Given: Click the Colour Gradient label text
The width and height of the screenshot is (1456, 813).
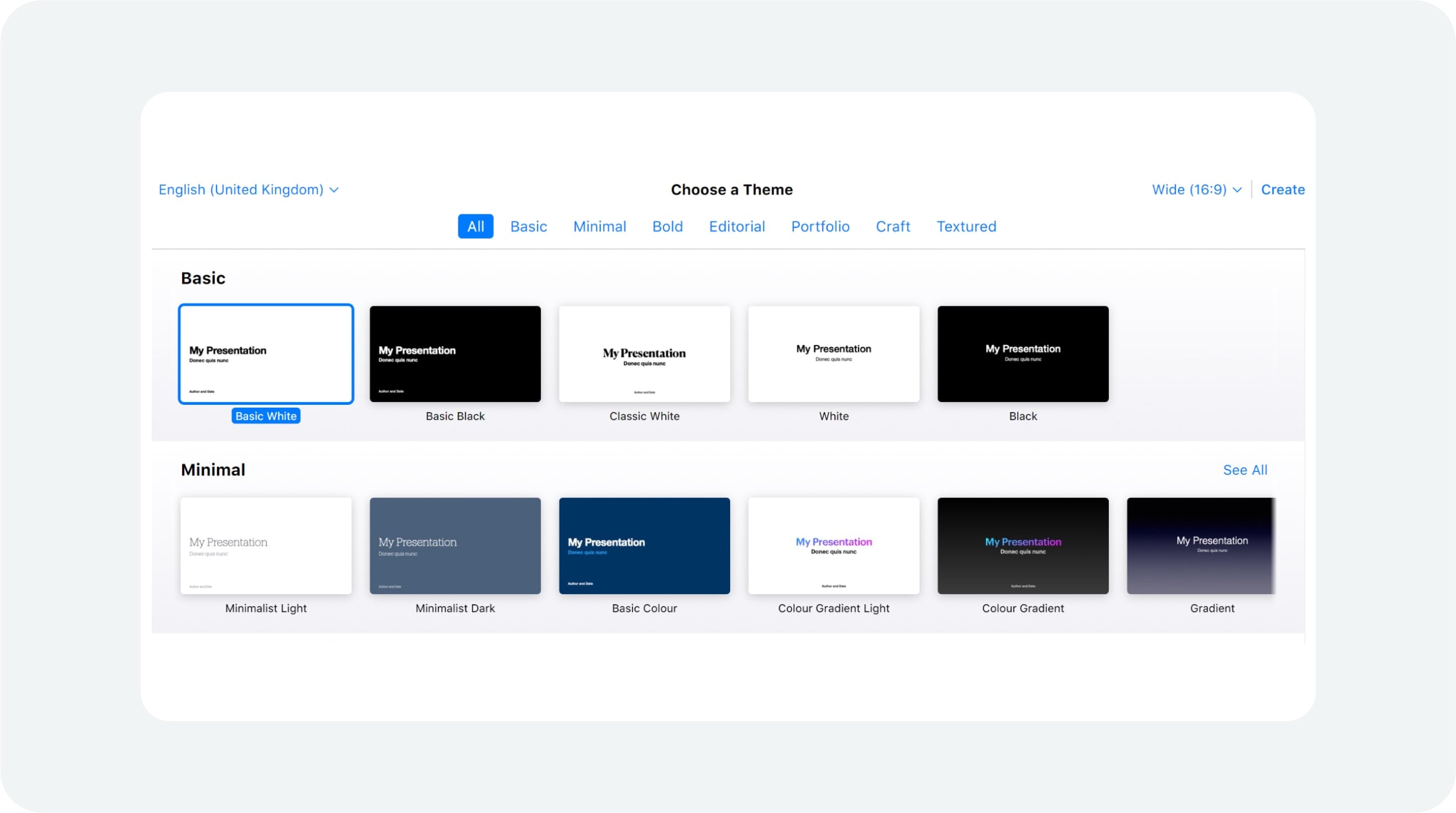Looking at the screenshot, I should point(1023,608).
